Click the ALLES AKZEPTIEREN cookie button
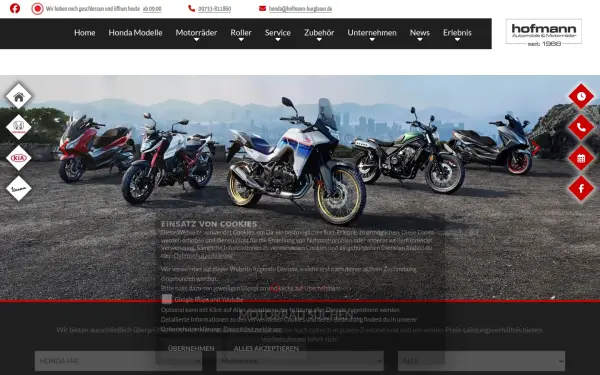The image size is (600, 375). pos(266,348)
